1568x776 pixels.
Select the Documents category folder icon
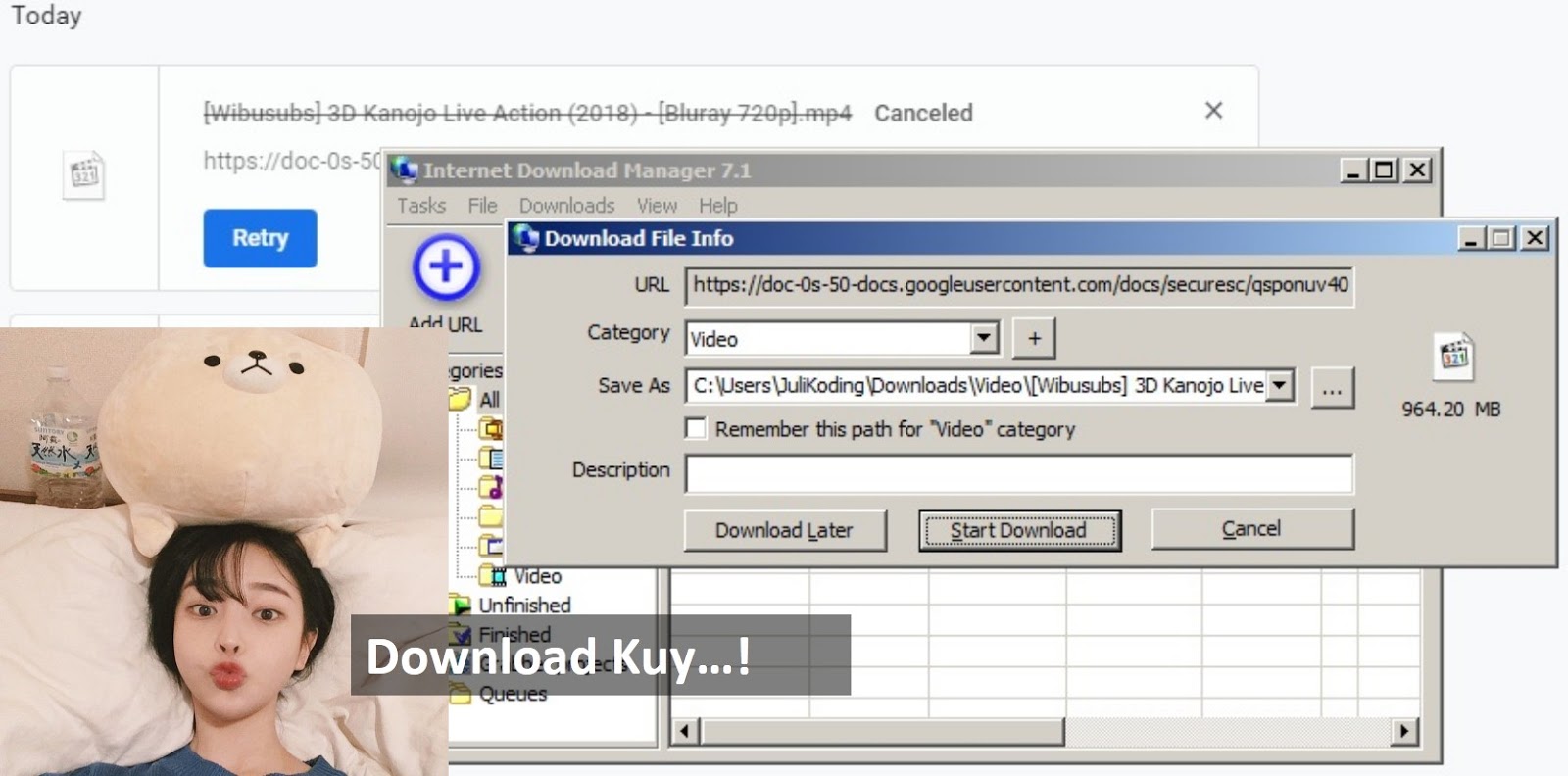(491, 458)
